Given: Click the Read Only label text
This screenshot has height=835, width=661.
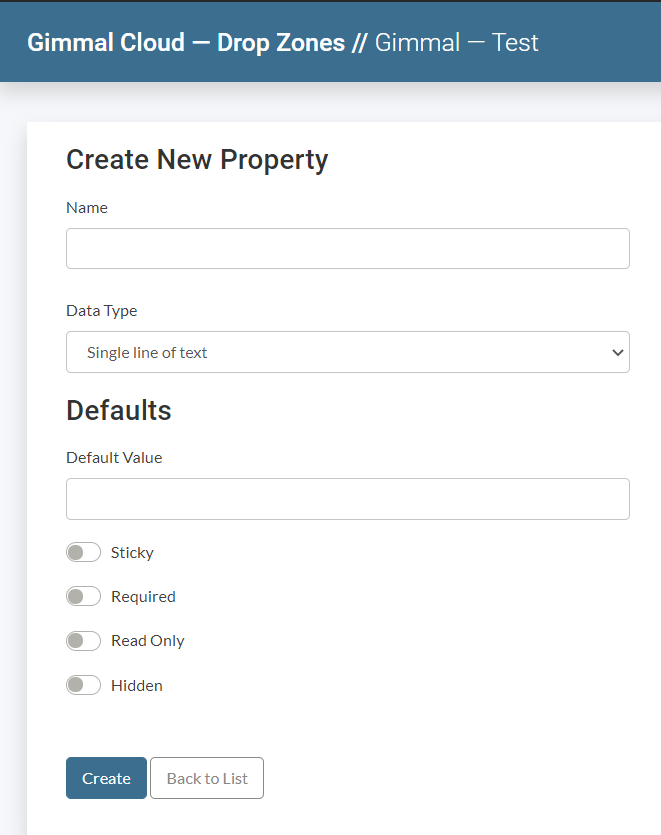Looking at the screenshot, I should pos(148,641).
